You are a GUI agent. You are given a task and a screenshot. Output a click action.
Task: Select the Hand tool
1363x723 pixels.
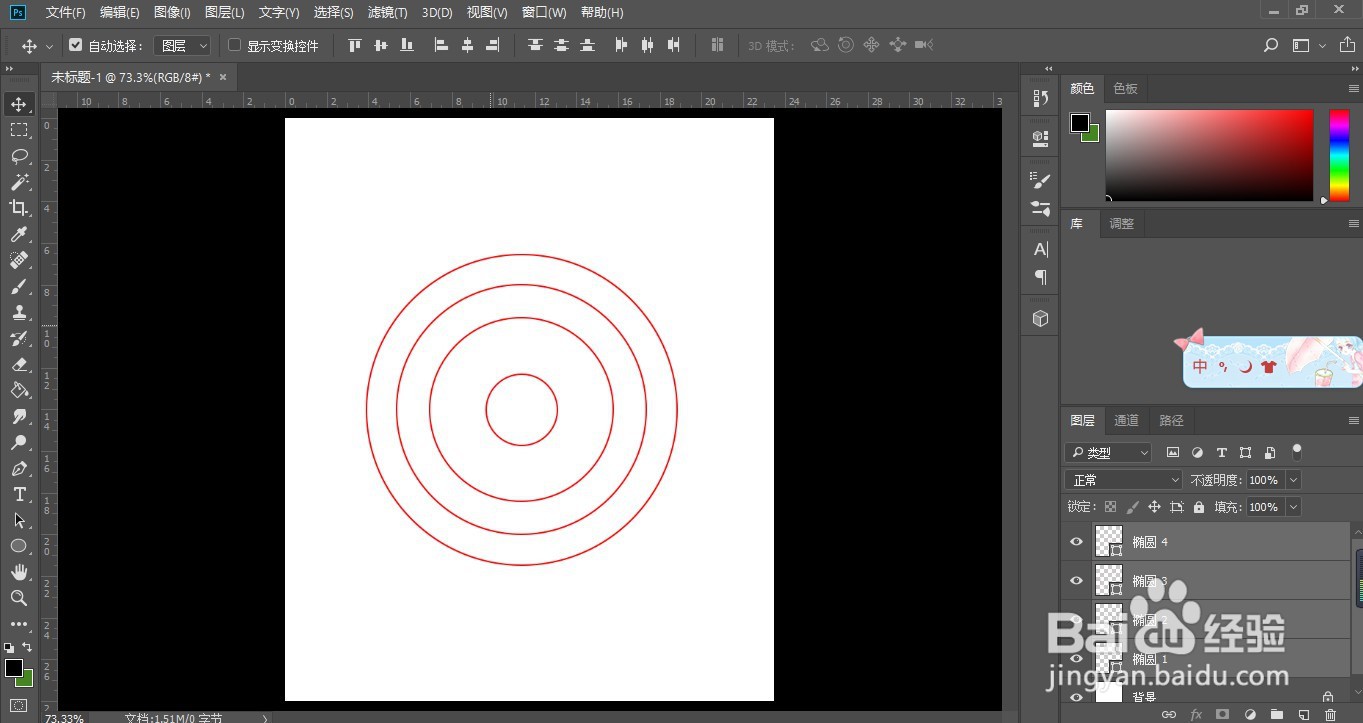coord(19,572)
